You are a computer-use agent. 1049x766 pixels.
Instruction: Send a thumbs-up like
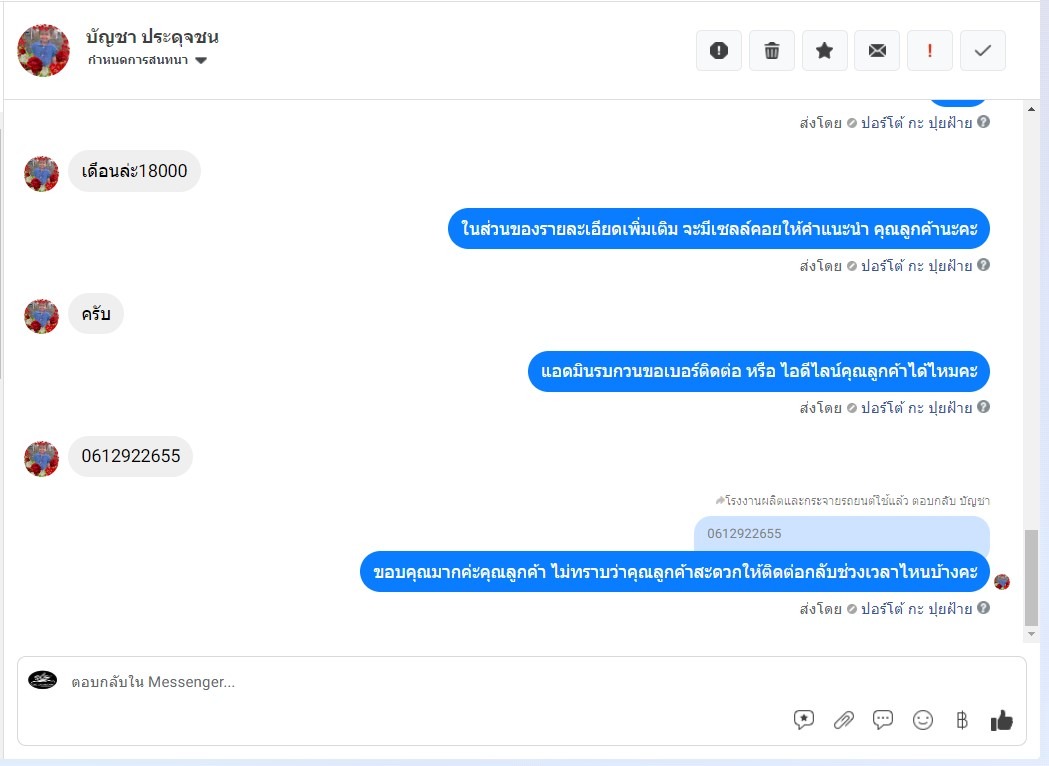coord(1002,720)
